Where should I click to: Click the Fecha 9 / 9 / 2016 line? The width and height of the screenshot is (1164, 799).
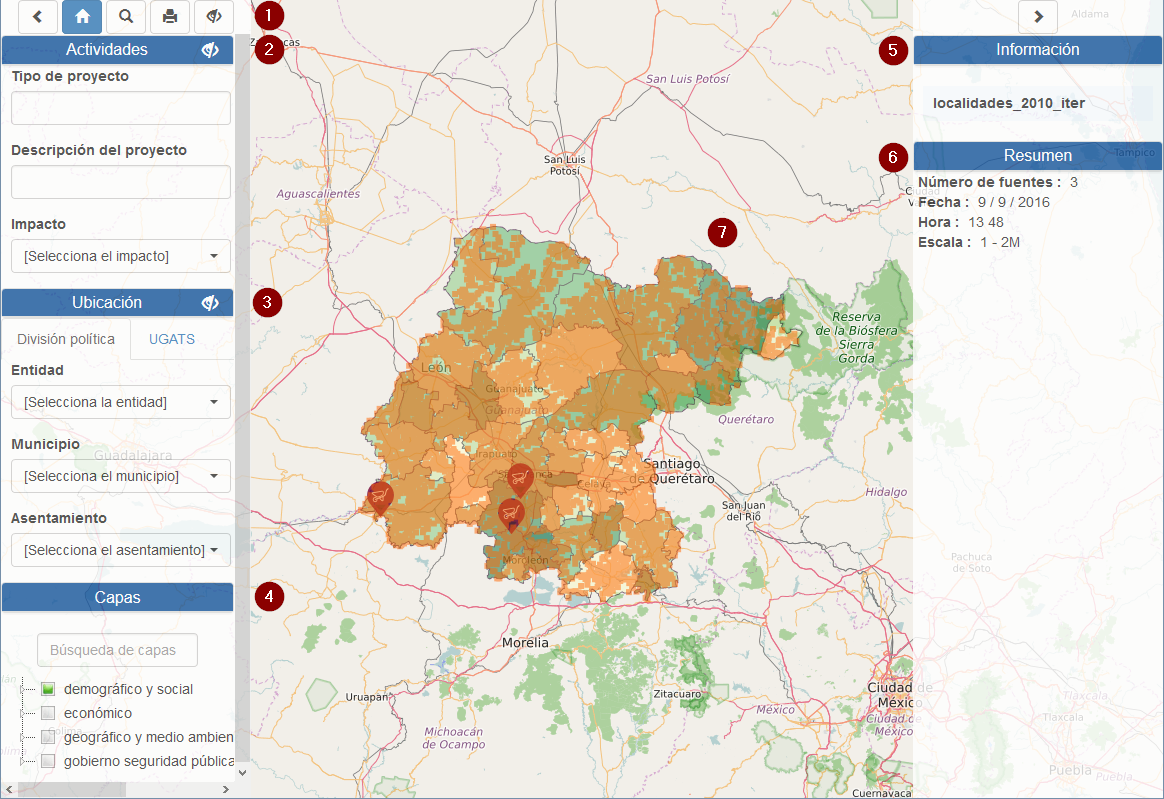pyautogui.click(x=984, y=202)
